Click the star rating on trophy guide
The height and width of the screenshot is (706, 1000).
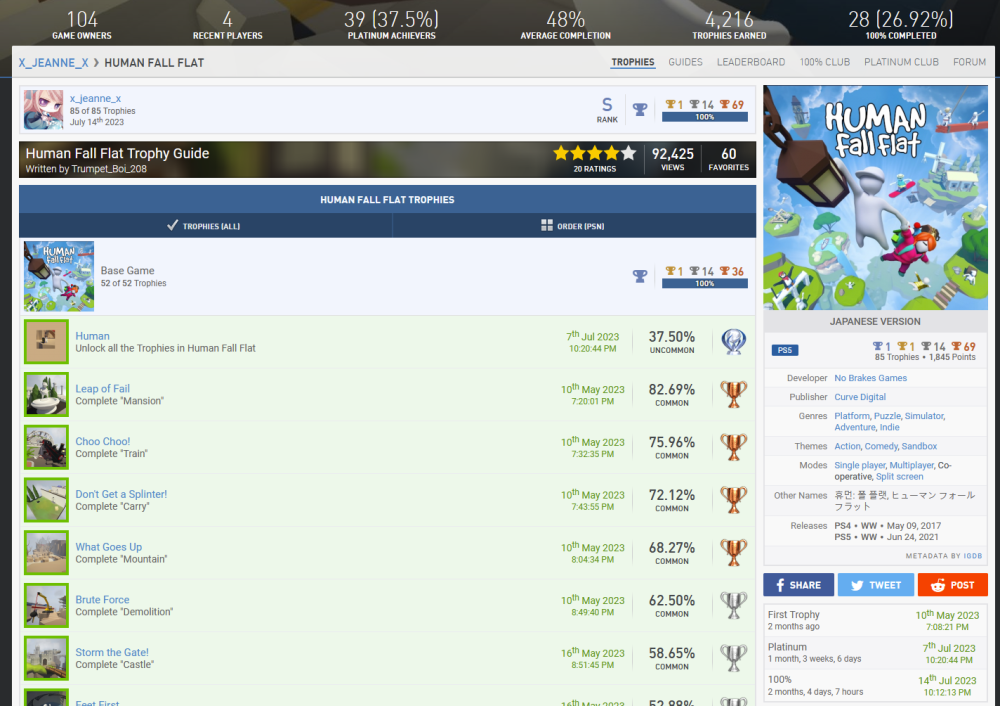[594, 154]
